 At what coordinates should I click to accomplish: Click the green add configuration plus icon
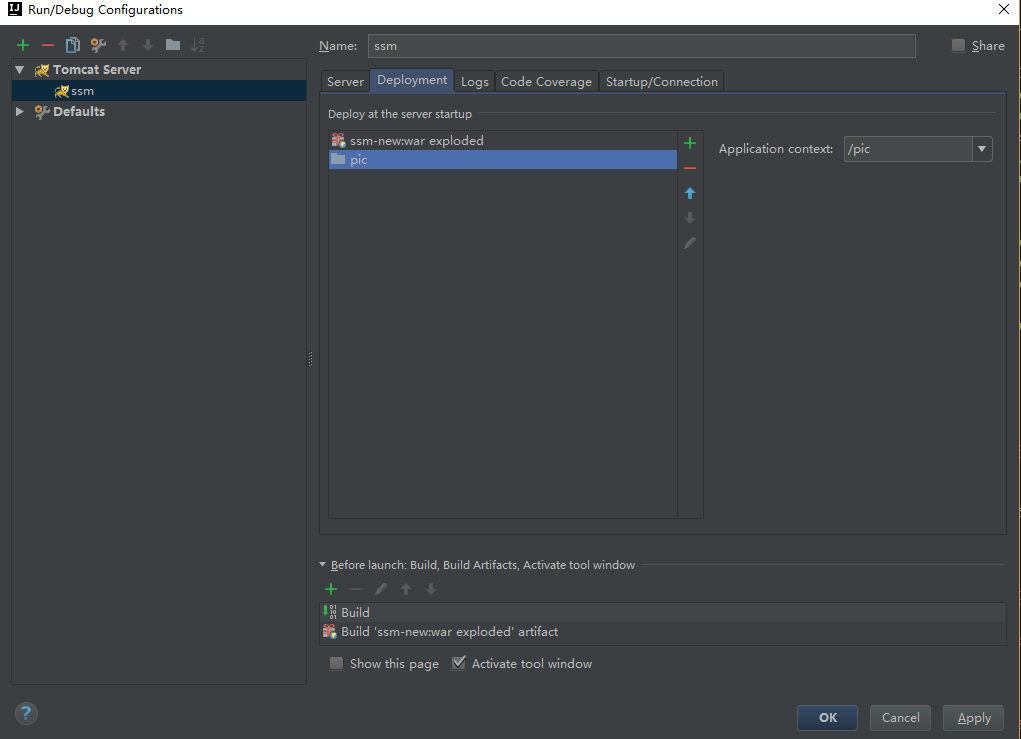[23, 45]
